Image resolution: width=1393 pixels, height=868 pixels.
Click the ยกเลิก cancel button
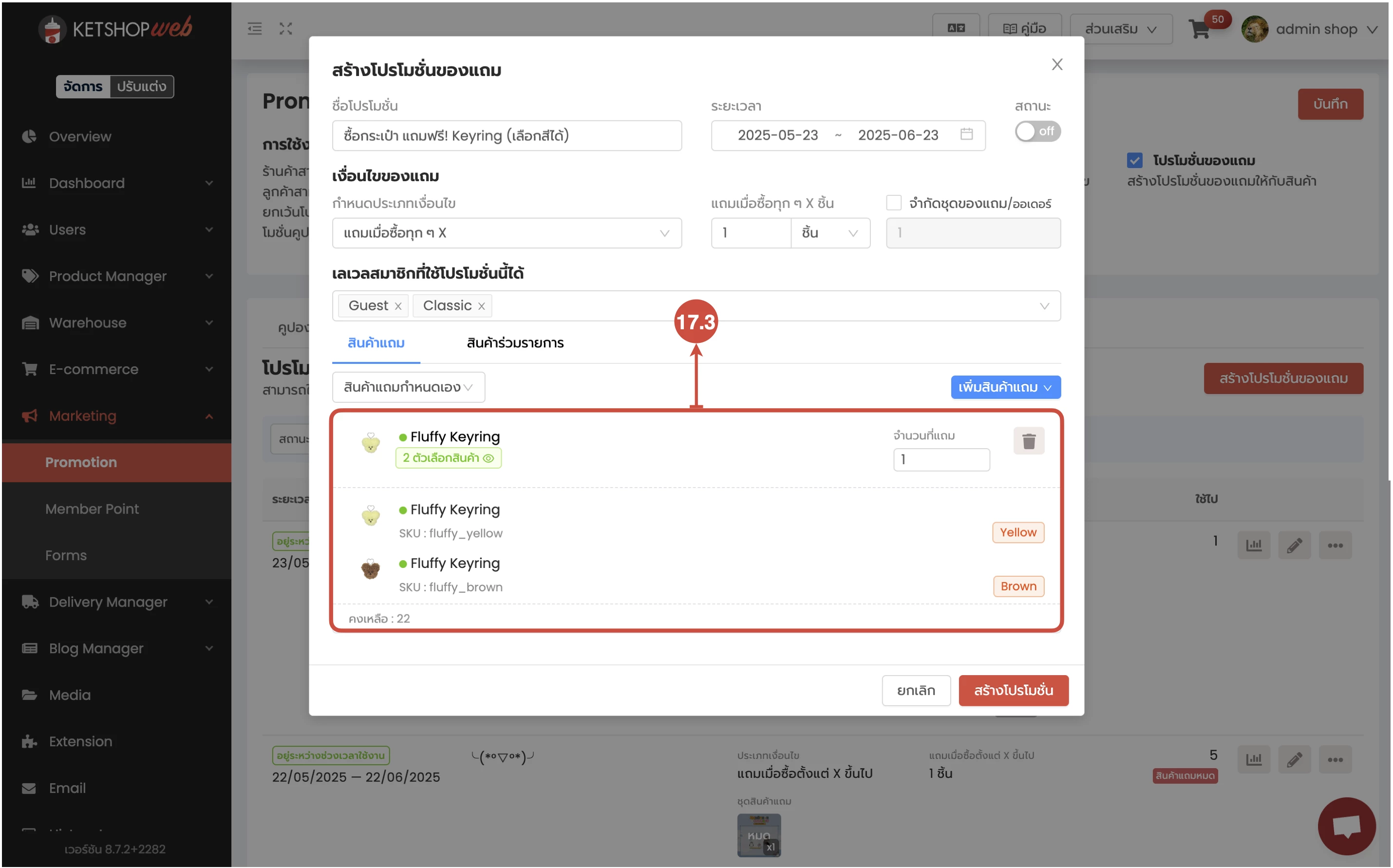click(916, 691)
